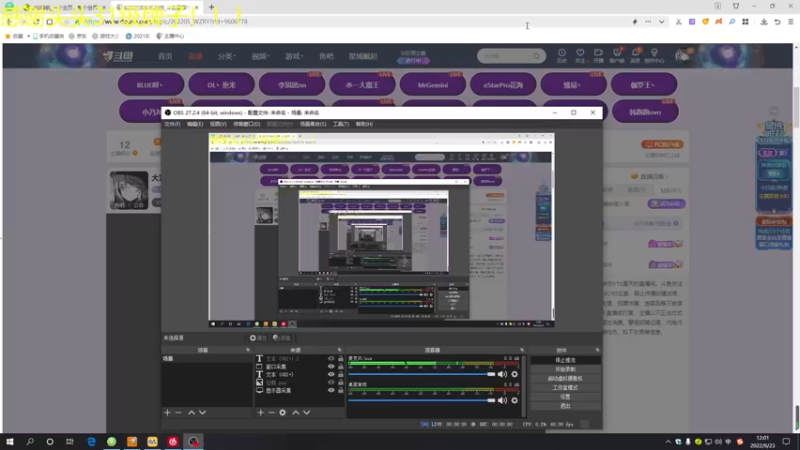Toggle visibility of 文本 (GDI+) source

point(331,374)
